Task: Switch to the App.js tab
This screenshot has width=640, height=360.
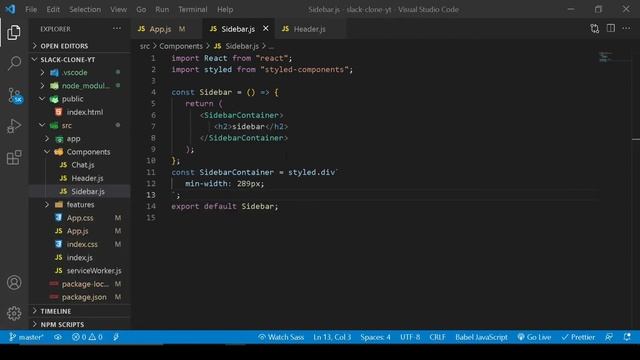Action: click(x=167, y=29)
